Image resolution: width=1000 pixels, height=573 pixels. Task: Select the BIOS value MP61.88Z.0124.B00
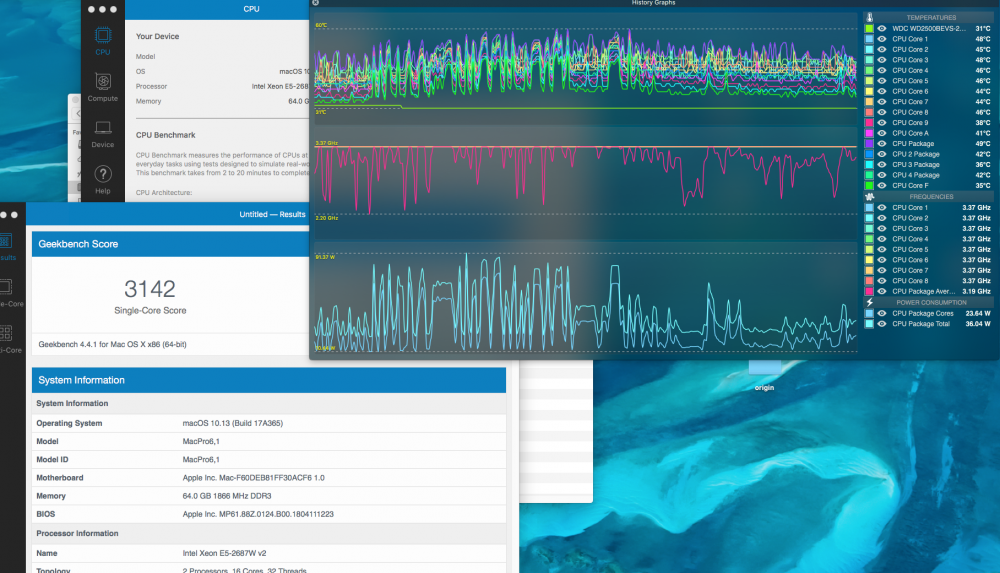(x=258, y=514)
